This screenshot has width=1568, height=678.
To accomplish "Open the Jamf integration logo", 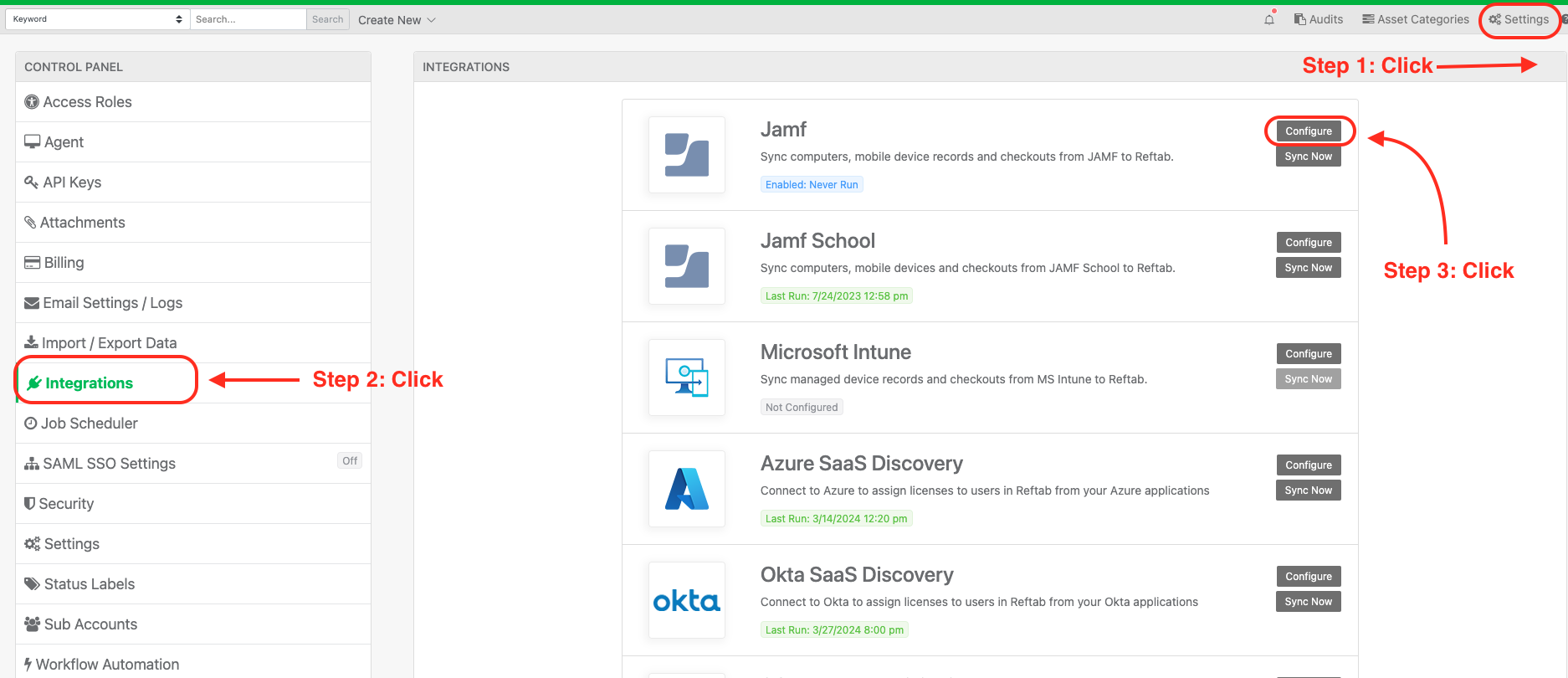I will click(x=687, y=155).
